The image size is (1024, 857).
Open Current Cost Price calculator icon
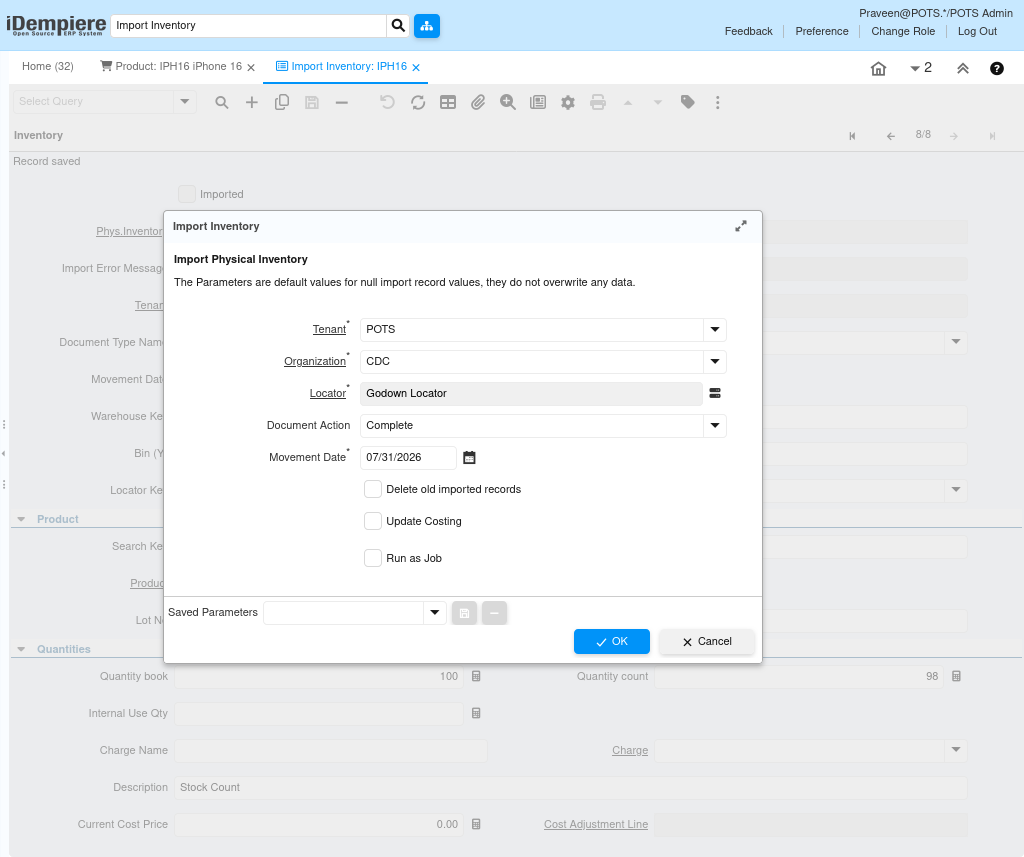[476, 824]
